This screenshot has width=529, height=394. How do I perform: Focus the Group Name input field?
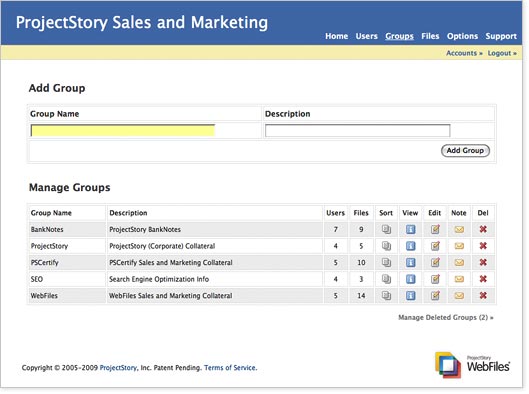coord(123,131)
